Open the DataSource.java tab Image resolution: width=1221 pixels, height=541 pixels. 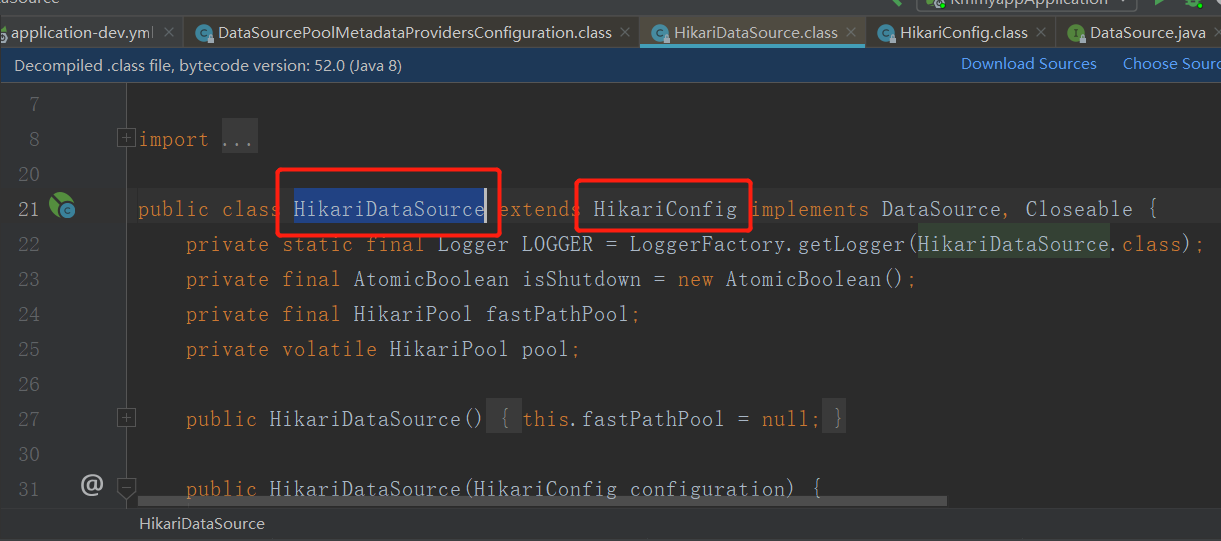pyautogui.click(x=1147, y=33)
